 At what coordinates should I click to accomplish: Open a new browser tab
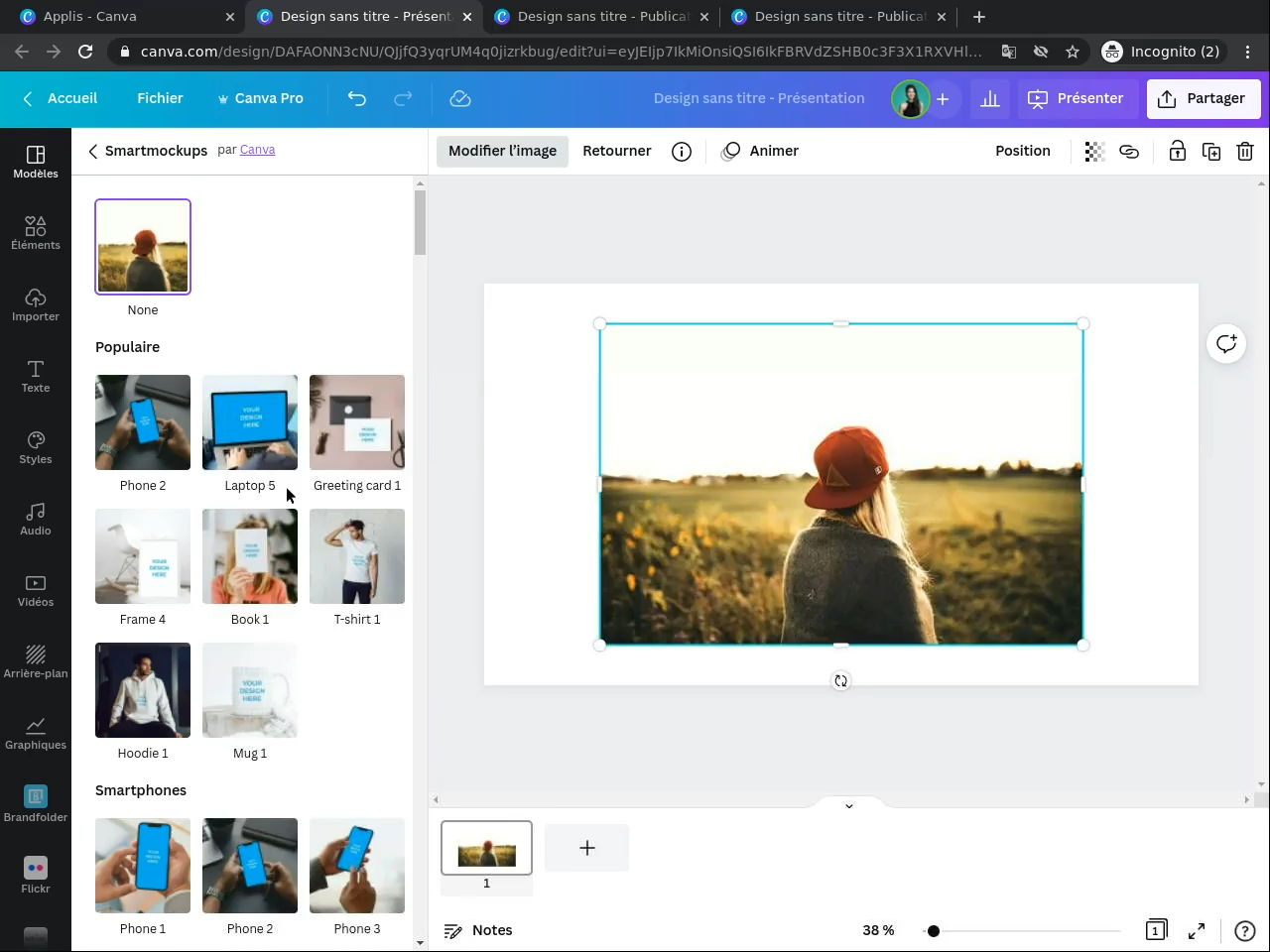tap(979, 17)
